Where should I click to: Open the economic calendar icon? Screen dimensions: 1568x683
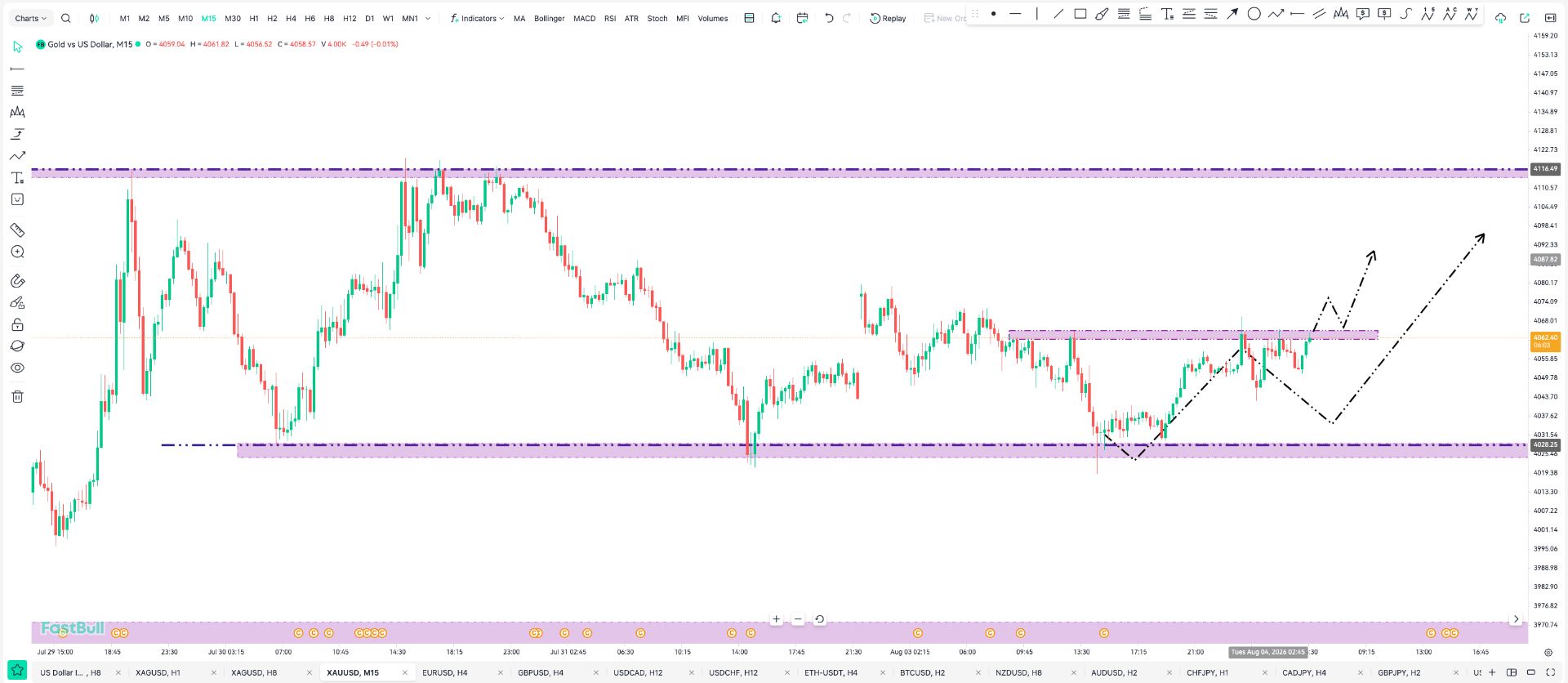[802, 18]
